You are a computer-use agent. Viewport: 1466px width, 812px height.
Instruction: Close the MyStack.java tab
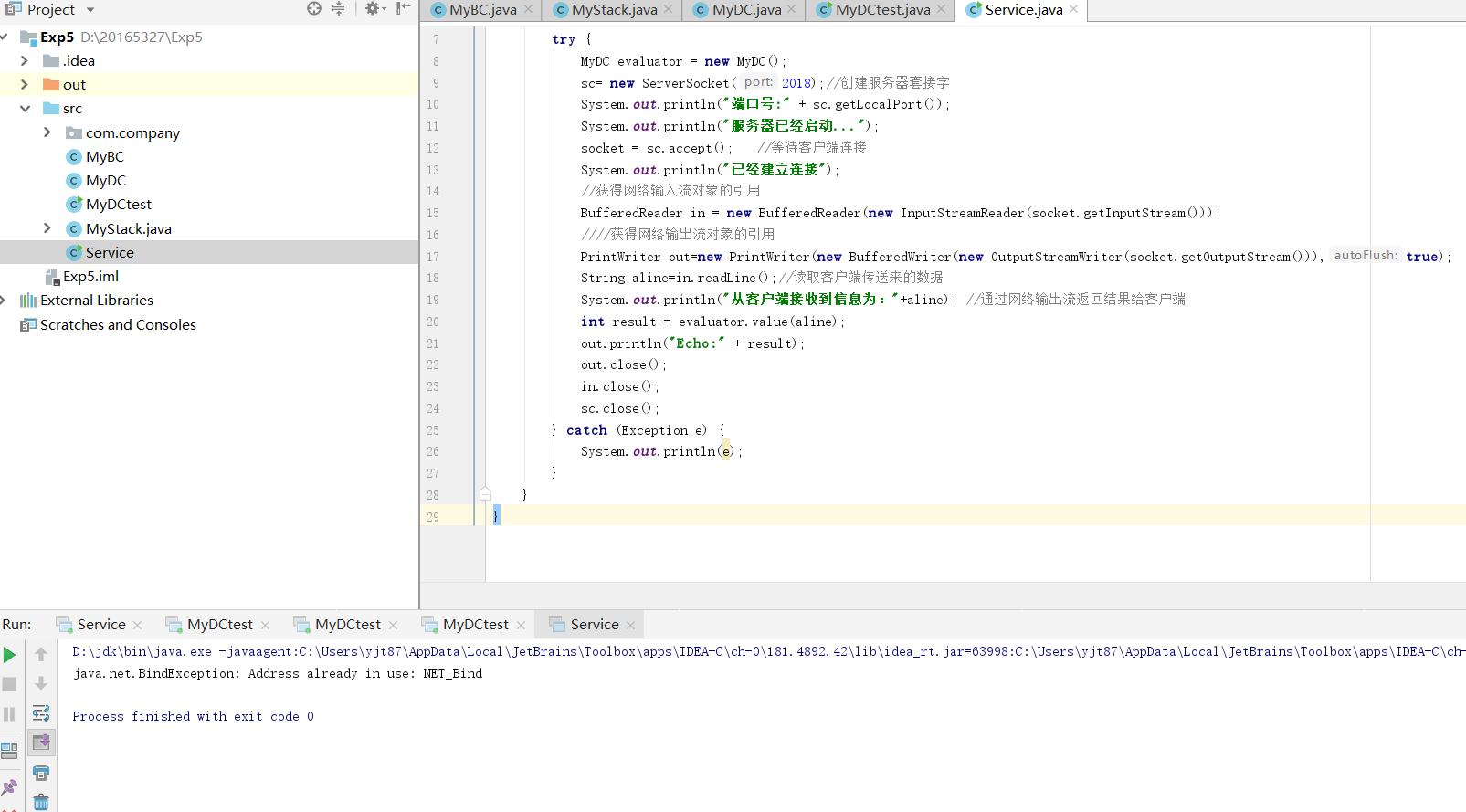point(669,9)
